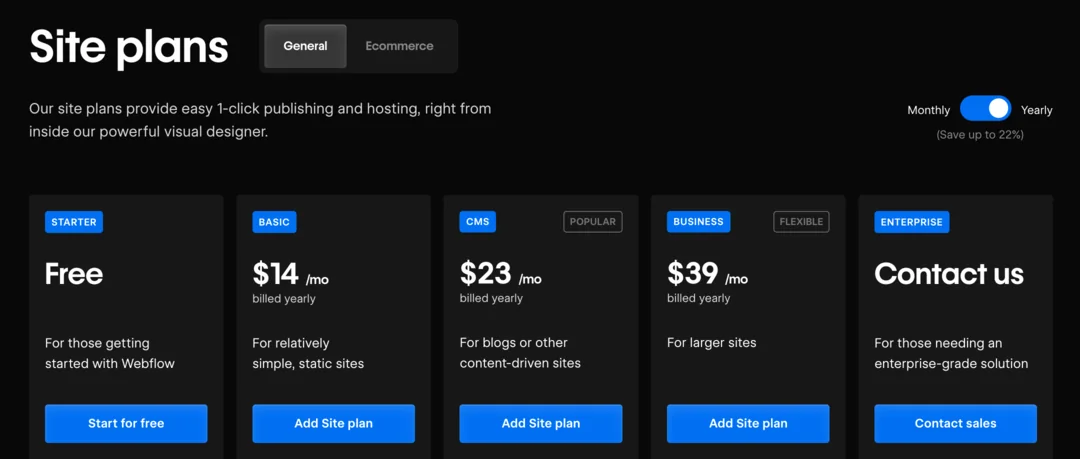Click the ENTERPRISE plan badge

[912, 222]
